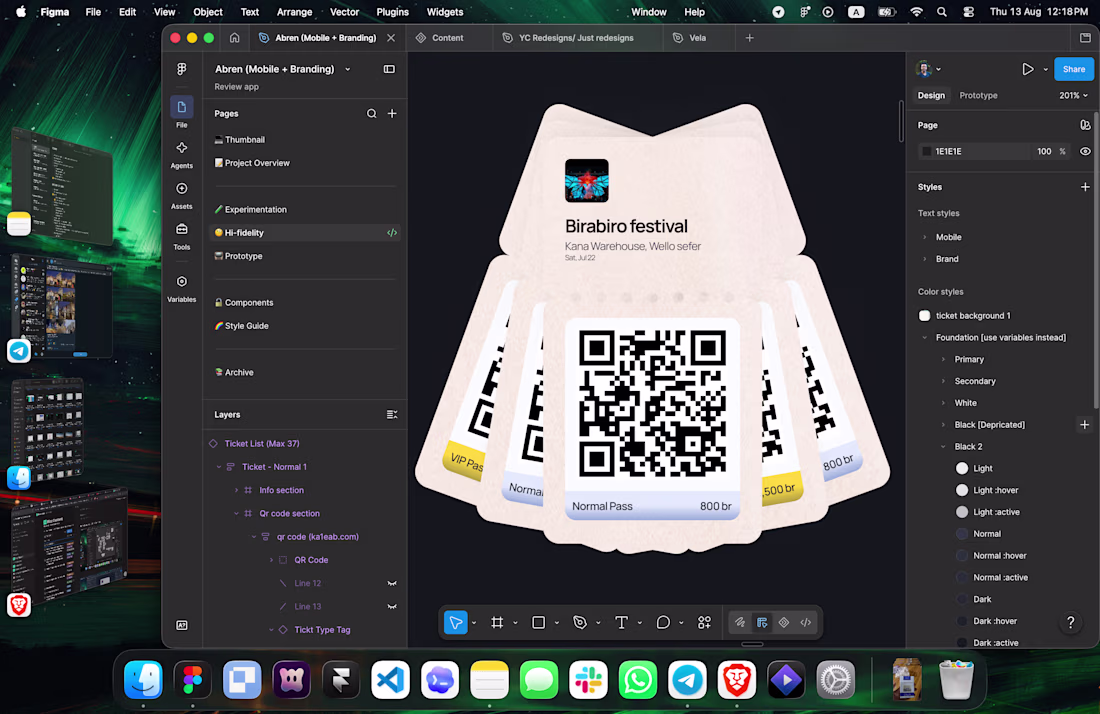The width and height of the screenshot is (1100, 714).
Task: Collapse the Foundation color styles group
Action: click(x=925, y=337)
